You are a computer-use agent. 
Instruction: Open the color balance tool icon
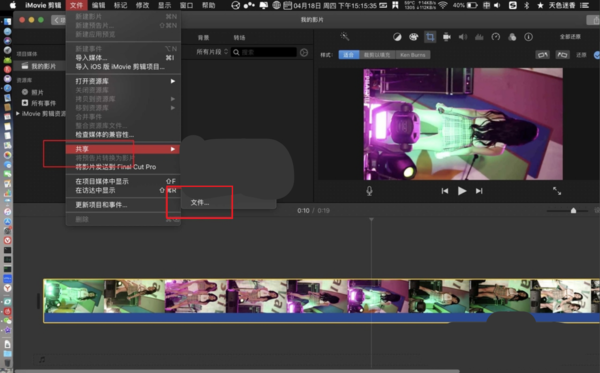pyautogui.click(x=397, y=37)
